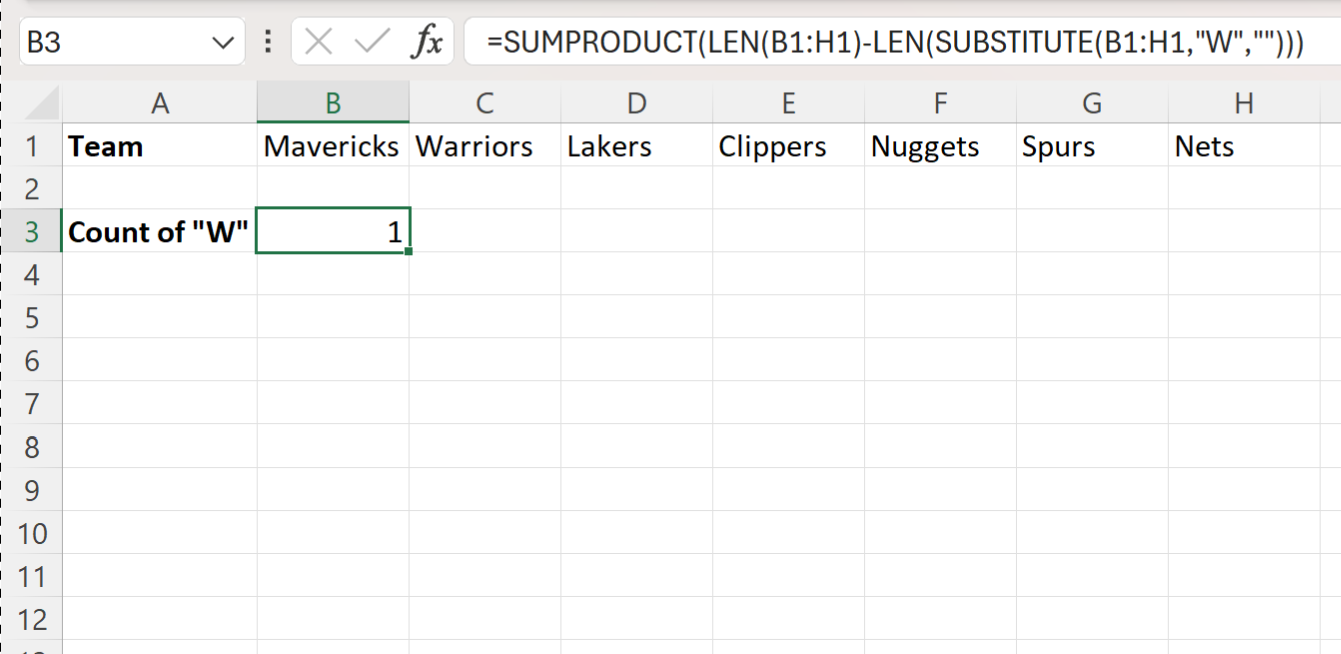The height and width of the screenshot is (654, 1341).
Task: Click the "Mavericks" cell
Action: tap(333, 146)
